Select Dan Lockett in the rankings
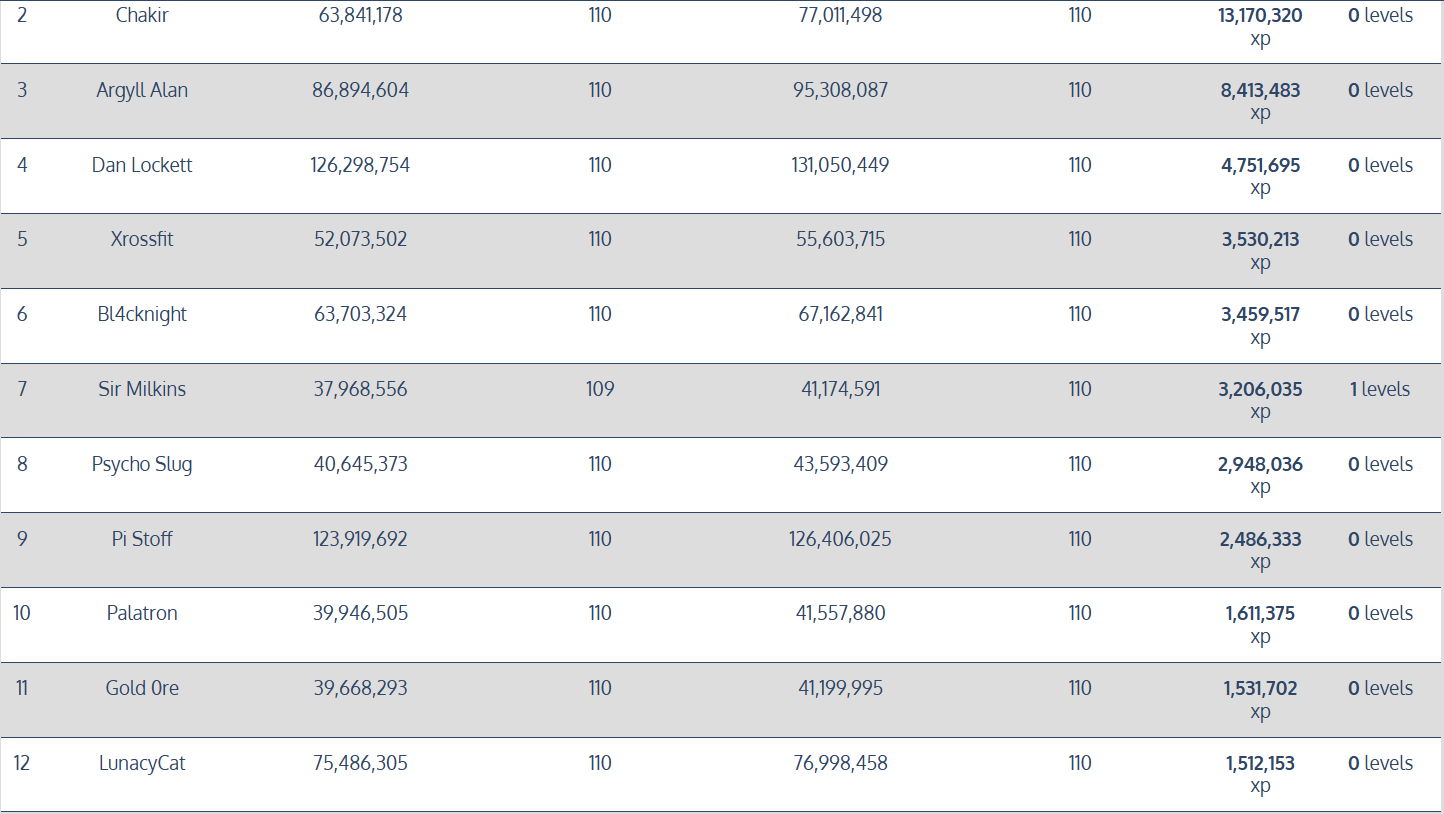Viewport: 1444px width, 814px height. click(142, 165)
